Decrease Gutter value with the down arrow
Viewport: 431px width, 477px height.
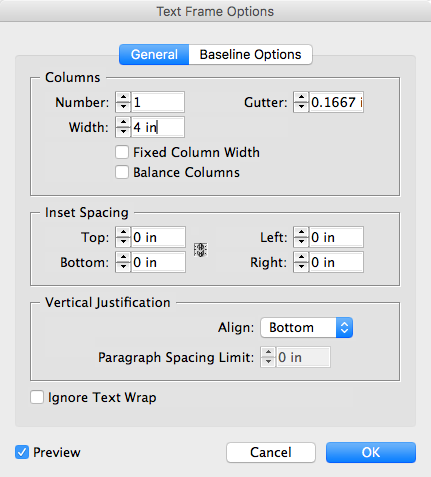click(x=301, y=107)
